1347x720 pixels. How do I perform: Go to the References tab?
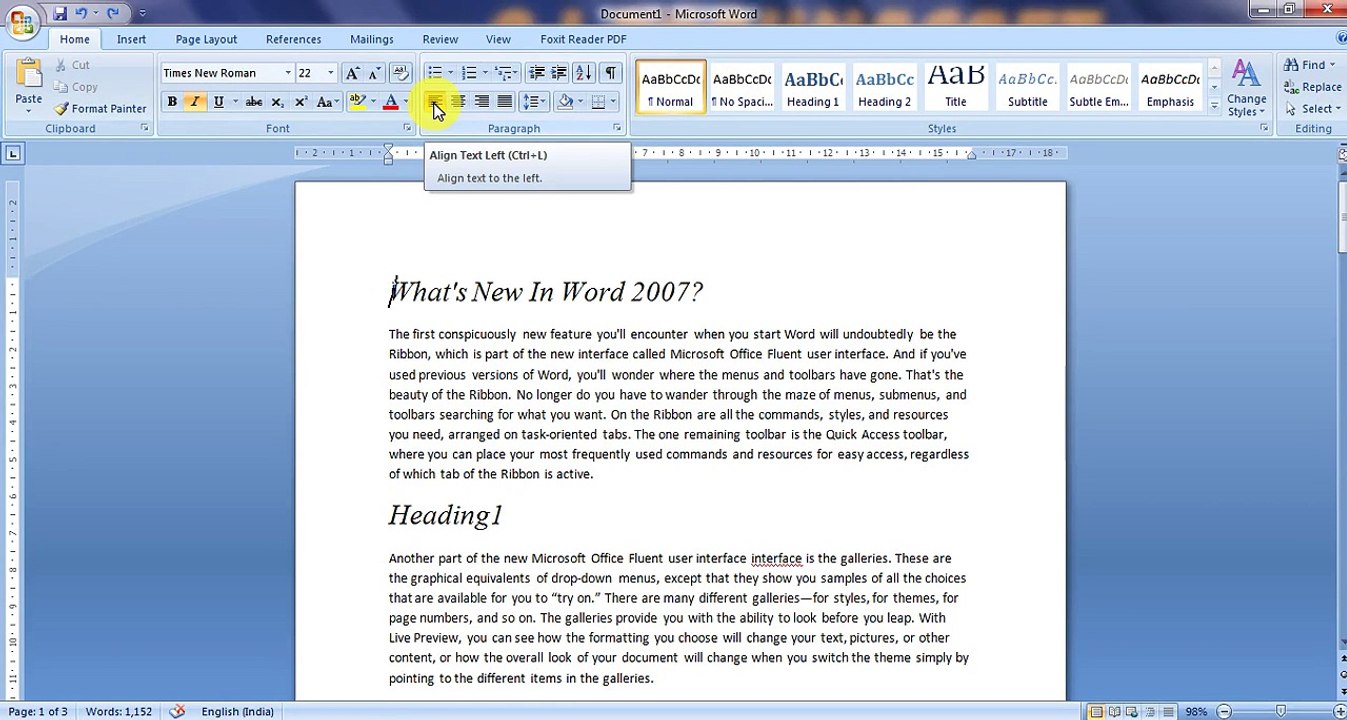coord(293,39)
